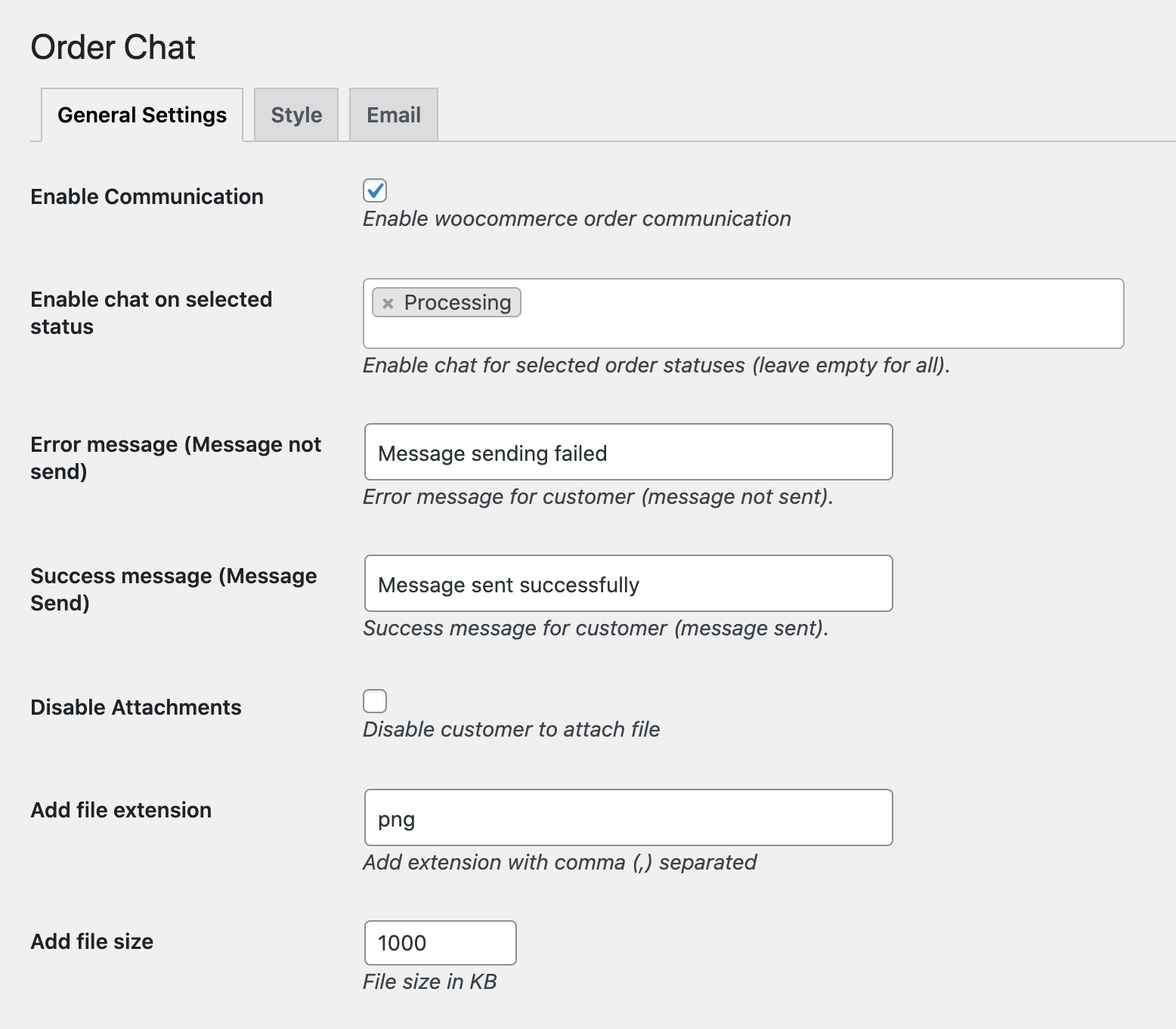Remove the Processing status tag
The width and height of the screenshot is (1176, 1029).
point(388,303)
